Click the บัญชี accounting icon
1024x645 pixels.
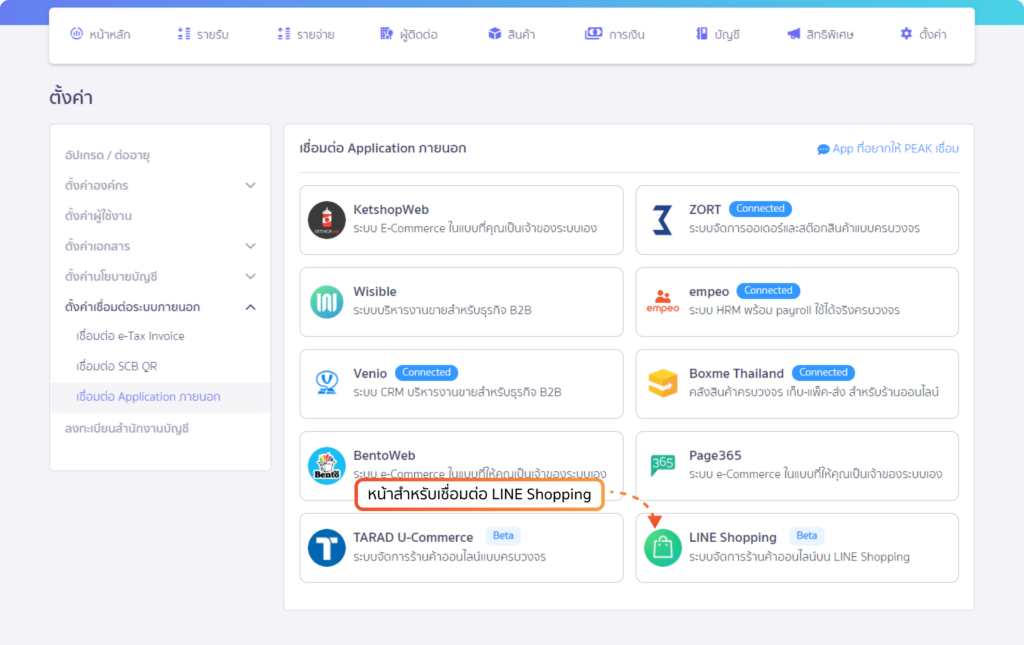pos(701,33)
